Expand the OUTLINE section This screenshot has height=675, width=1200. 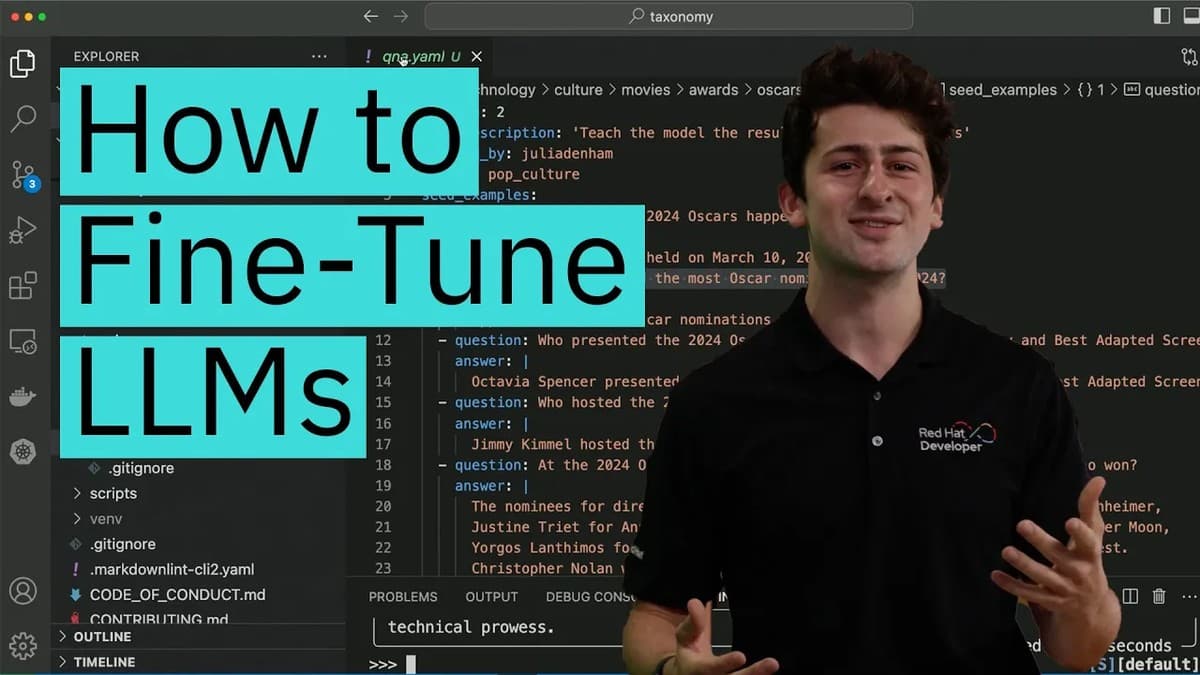103,637
